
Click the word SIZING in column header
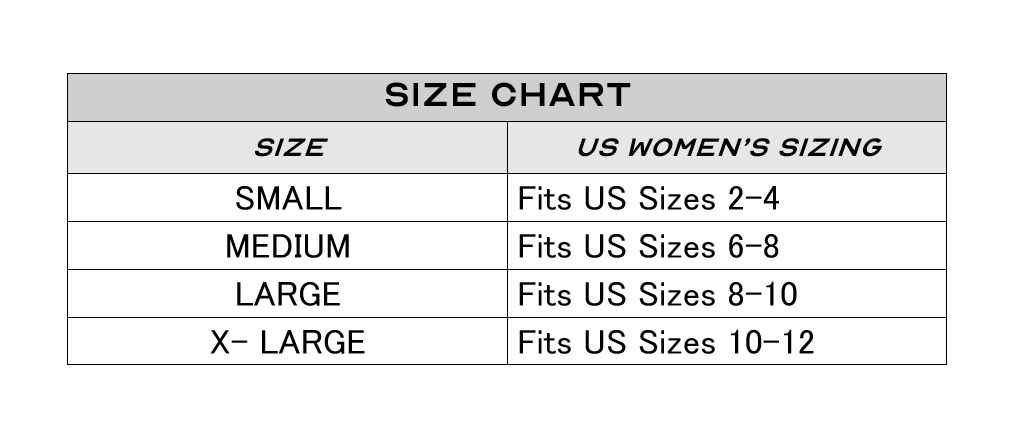(829, 147)
